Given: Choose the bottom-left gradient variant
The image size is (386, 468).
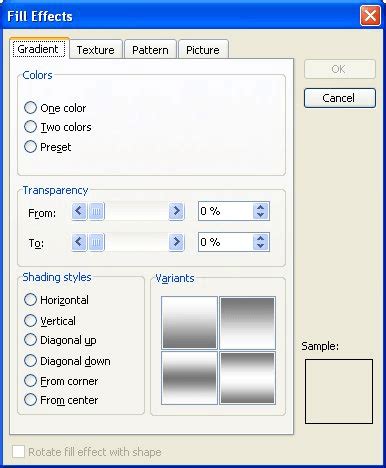Looking at the screenshot, I should point(189,378).
